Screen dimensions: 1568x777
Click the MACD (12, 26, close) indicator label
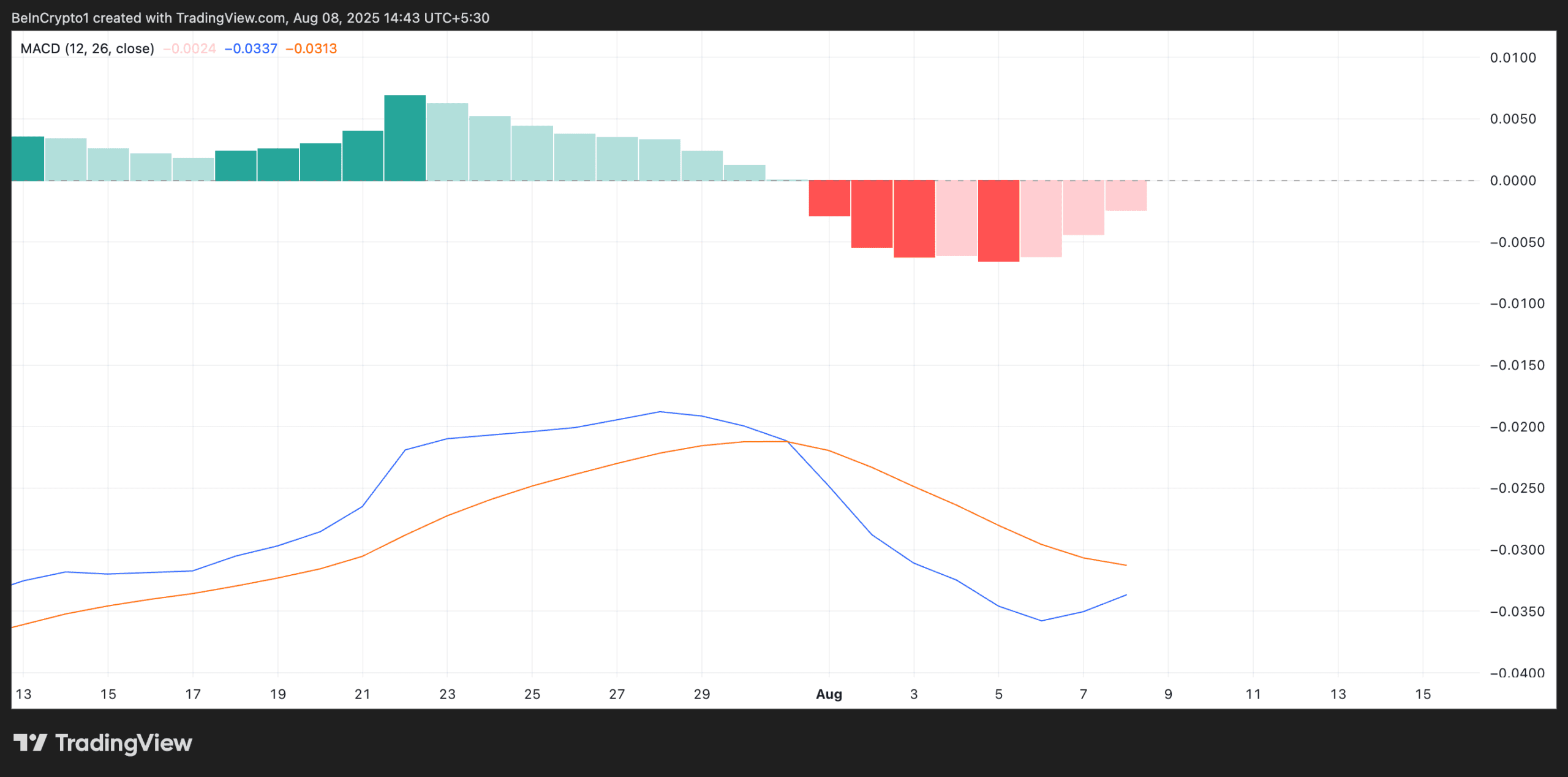pyautogui.click(x=87, y=48)
